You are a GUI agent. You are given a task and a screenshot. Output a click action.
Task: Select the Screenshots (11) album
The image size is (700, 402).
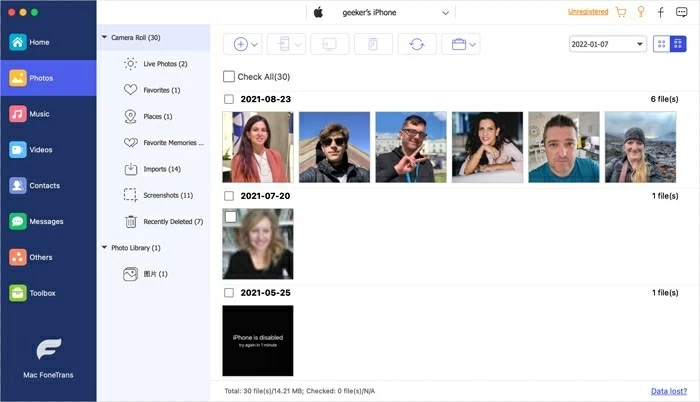click(x=165, y=195)
